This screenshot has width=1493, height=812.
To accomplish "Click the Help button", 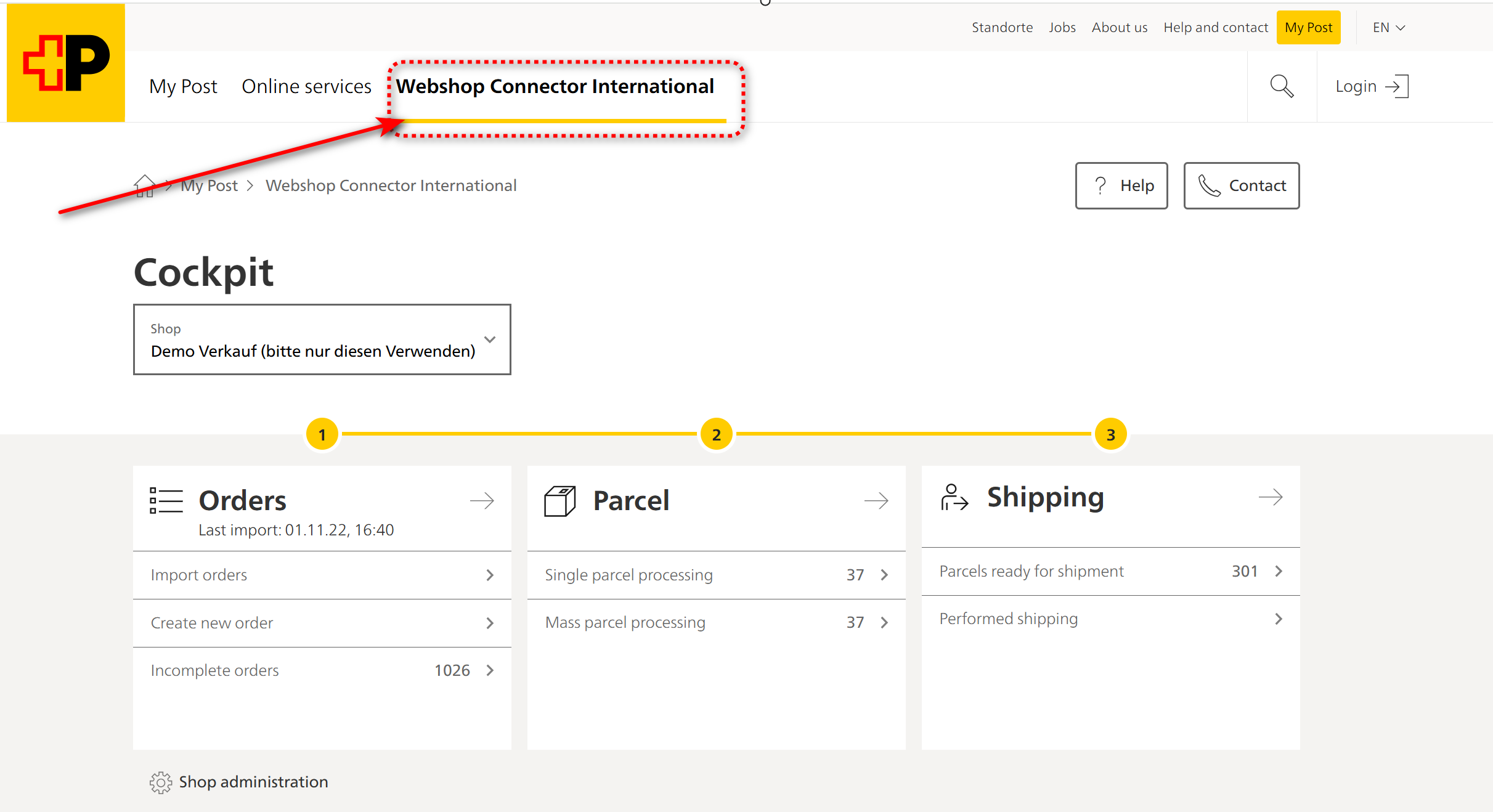I will (x=1121, y=185).
